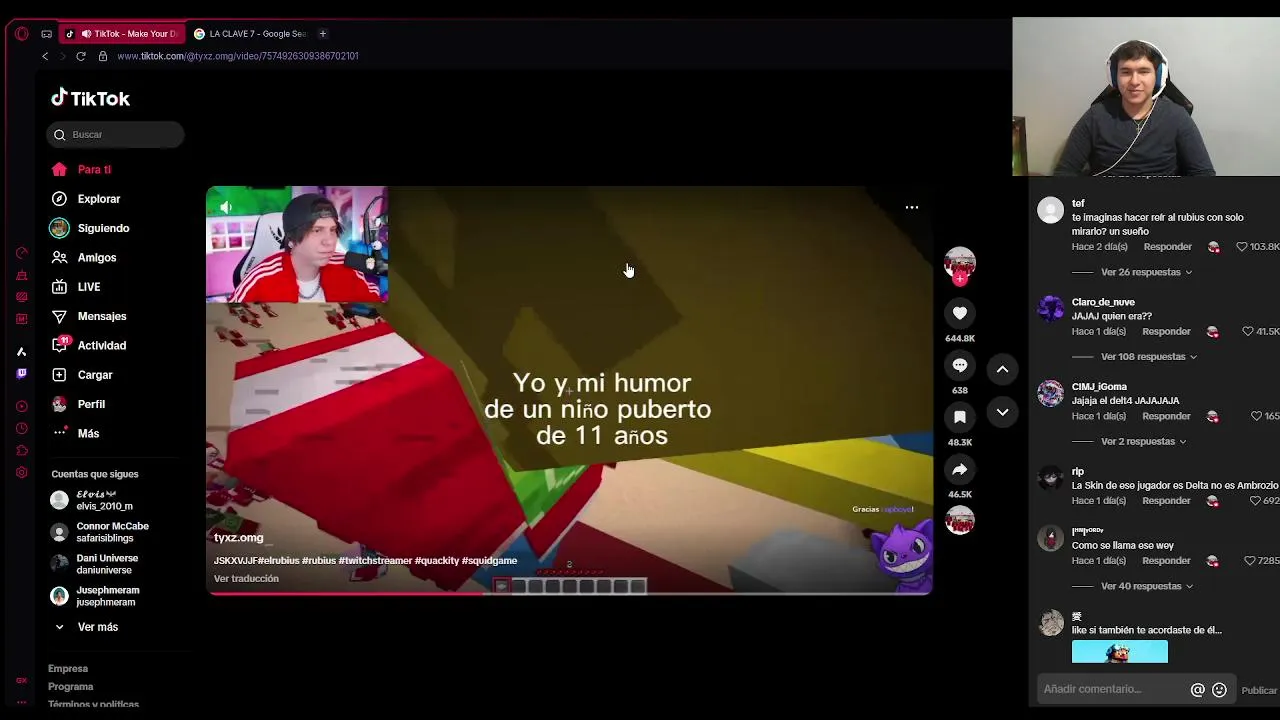Expand Ver 2 respuestas
The width and height of the screenshot is (1280, 720).
pos(1143,442)
